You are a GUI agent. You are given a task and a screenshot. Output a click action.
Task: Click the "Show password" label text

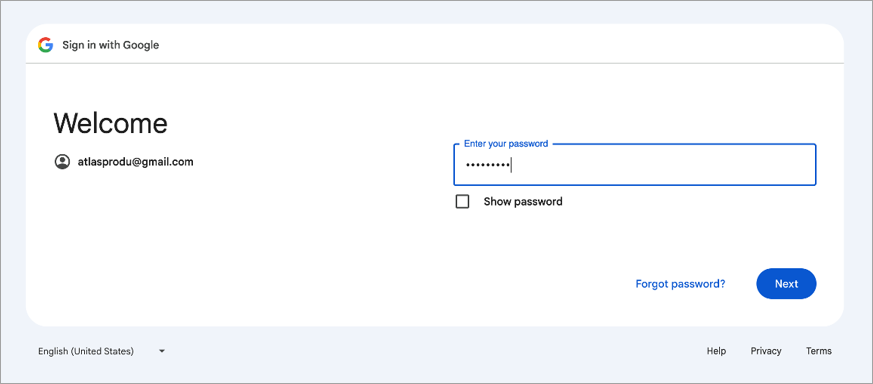523,201
